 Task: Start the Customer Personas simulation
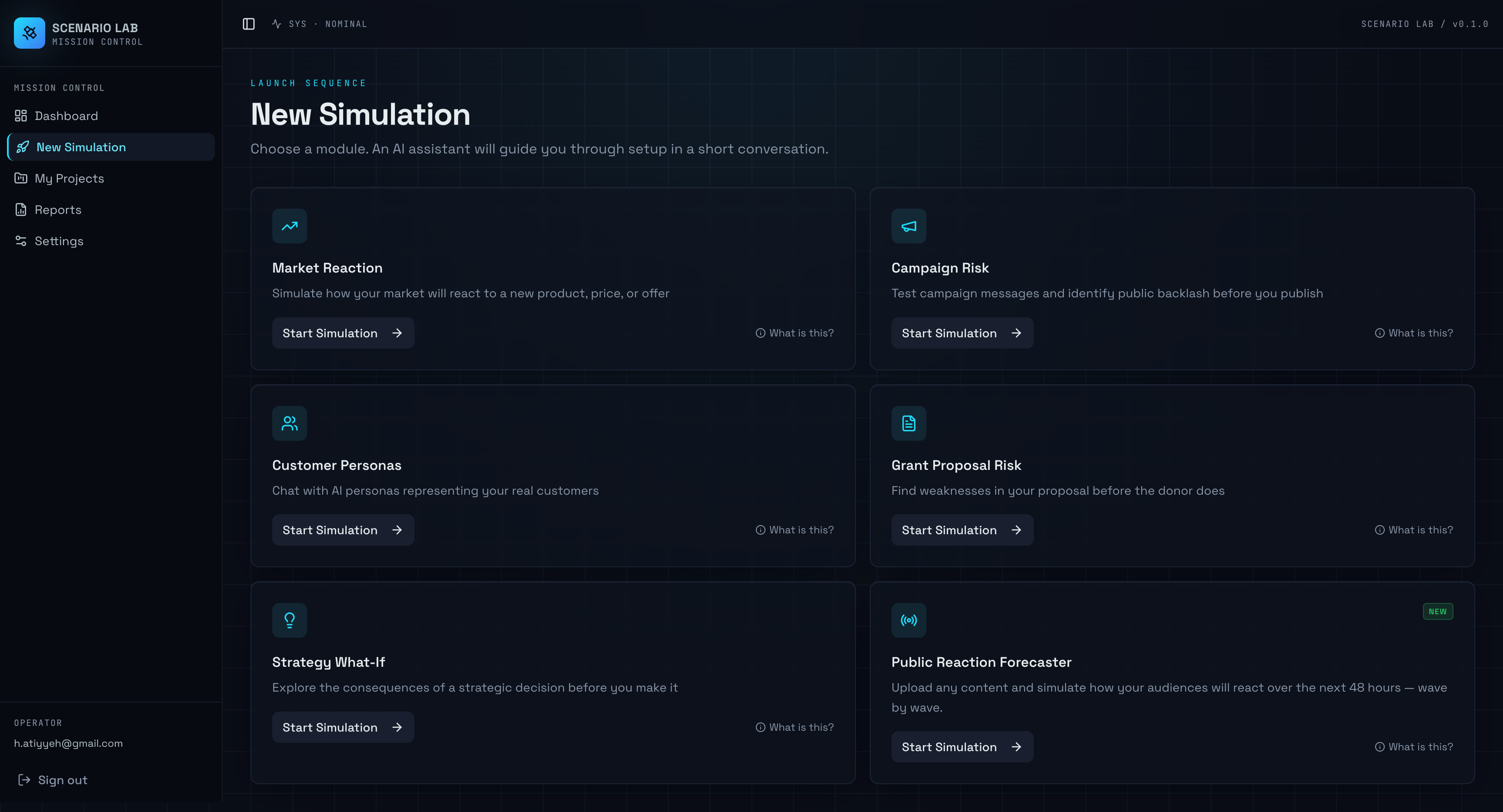click(x=343, y=530)
